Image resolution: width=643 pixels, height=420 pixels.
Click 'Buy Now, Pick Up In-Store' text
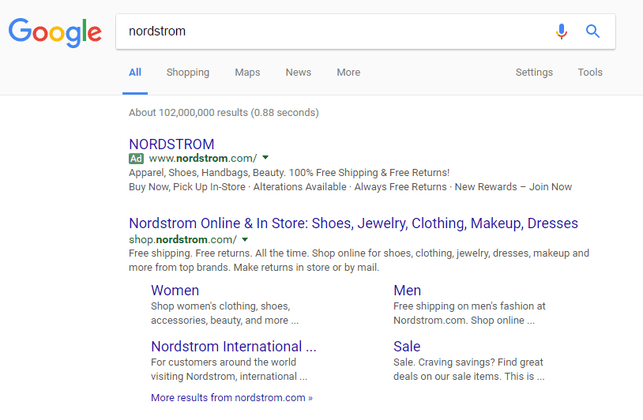tap(187, 187)
